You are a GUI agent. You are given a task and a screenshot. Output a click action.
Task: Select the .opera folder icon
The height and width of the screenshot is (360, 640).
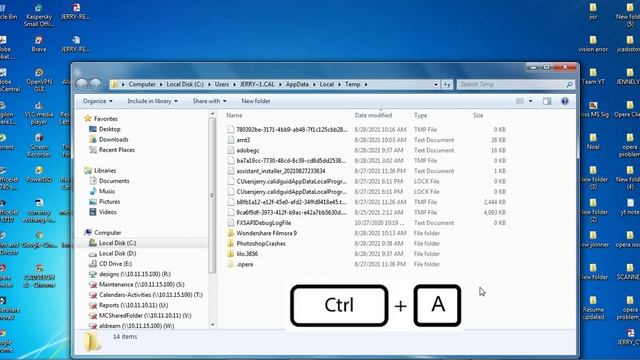coord(231,264)
